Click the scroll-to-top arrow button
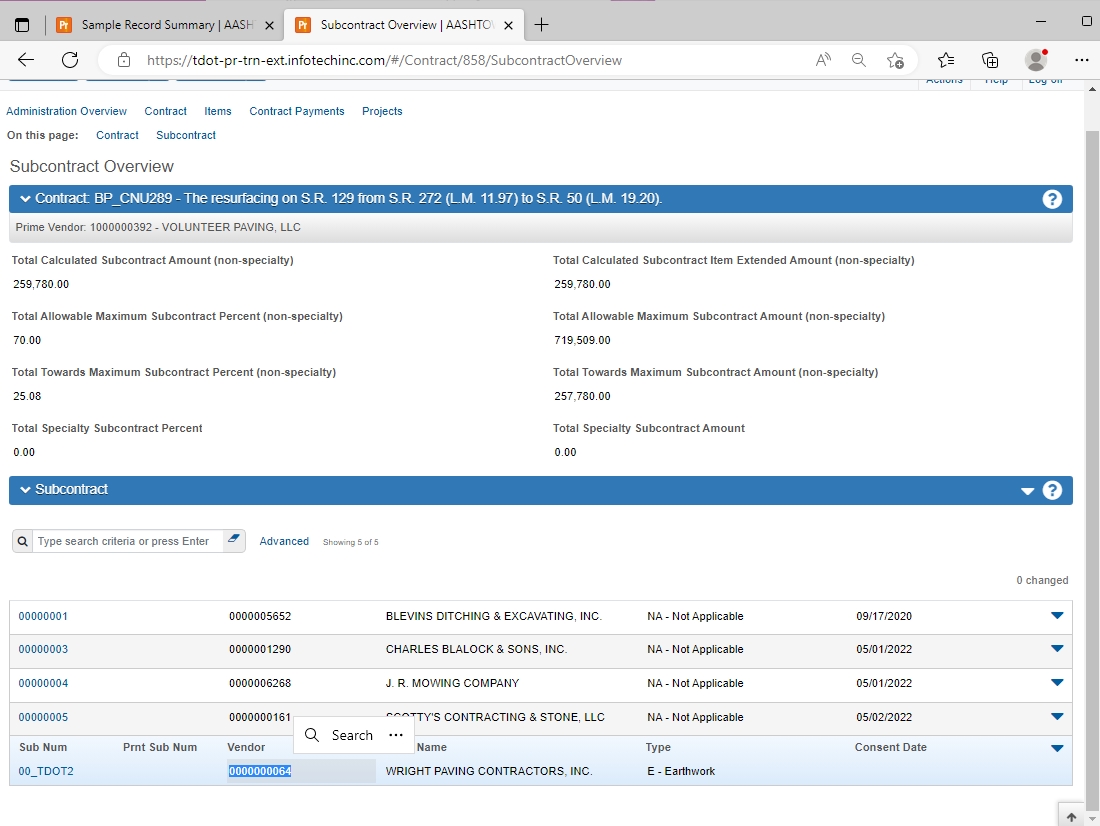The width and height of the screenshot is (1100, 826). [x=1071, y=816]
